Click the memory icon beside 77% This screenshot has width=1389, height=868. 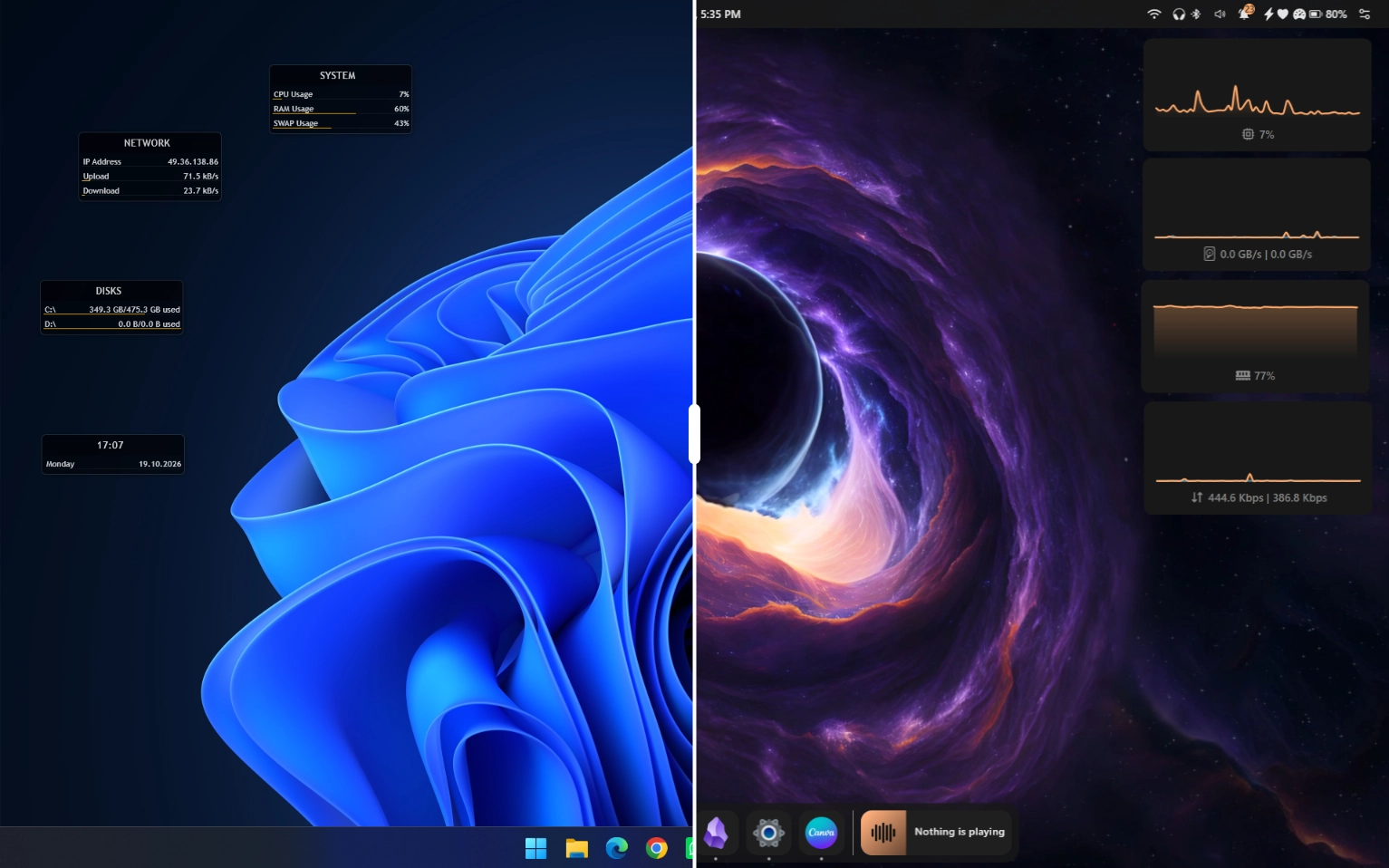pos(1243,375)
